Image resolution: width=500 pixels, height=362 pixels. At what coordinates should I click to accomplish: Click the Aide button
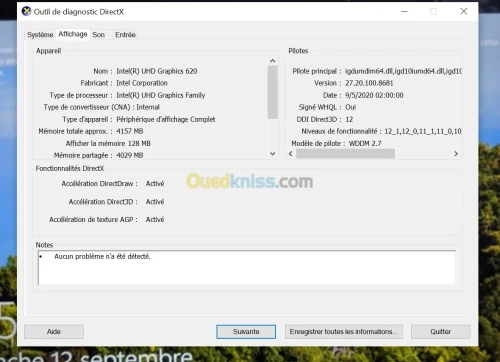click(x=54, y=332)
